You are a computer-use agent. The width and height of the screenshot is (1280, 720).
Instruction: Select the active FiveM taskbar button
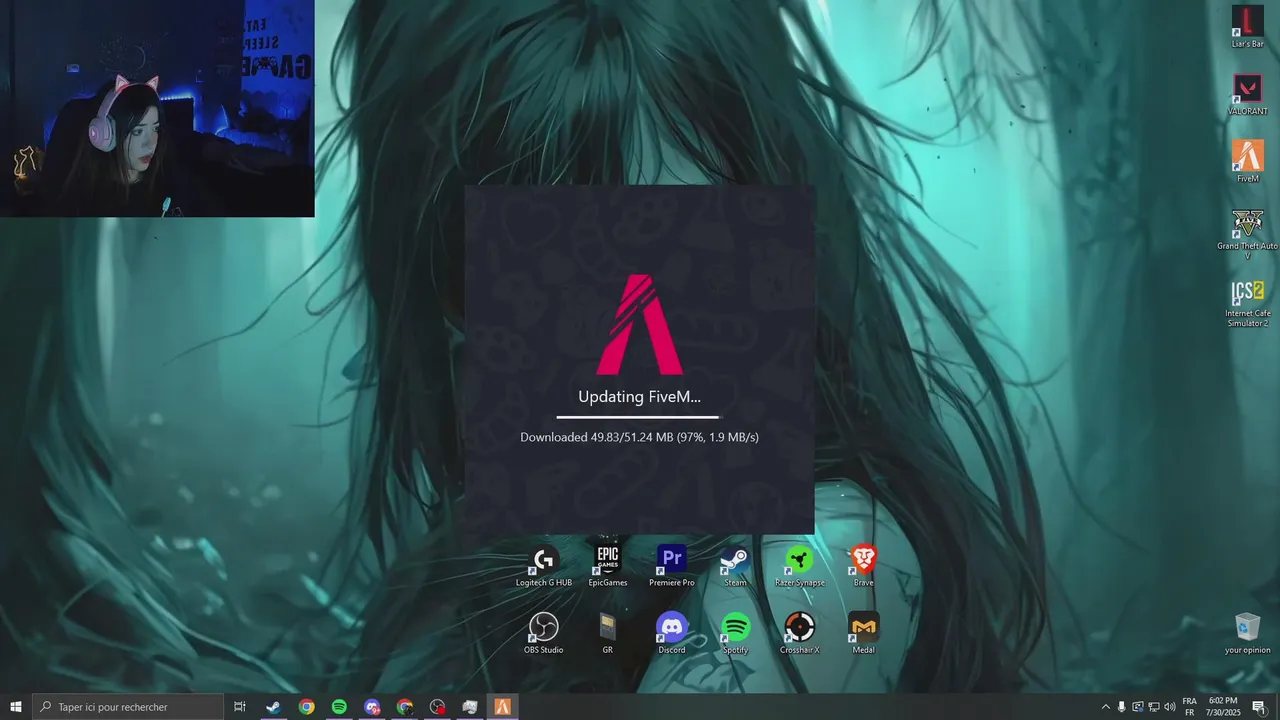(503, 707)
